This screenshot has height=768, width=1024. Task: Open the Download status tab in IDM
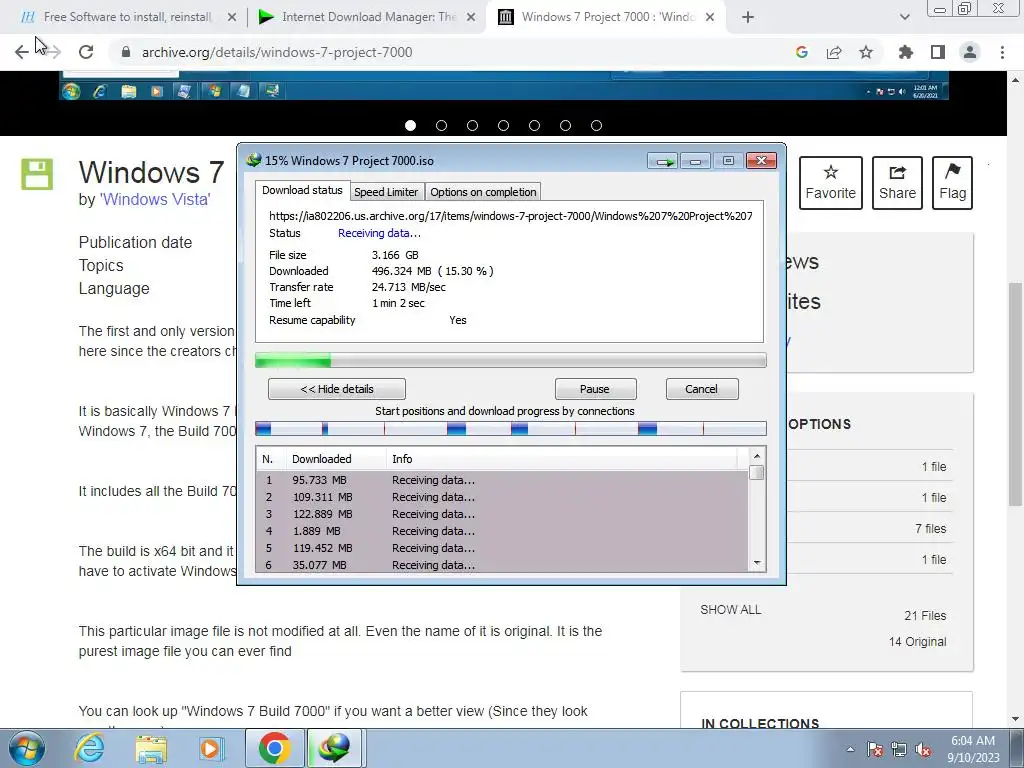pyautogui.click(x=302, y=190)
